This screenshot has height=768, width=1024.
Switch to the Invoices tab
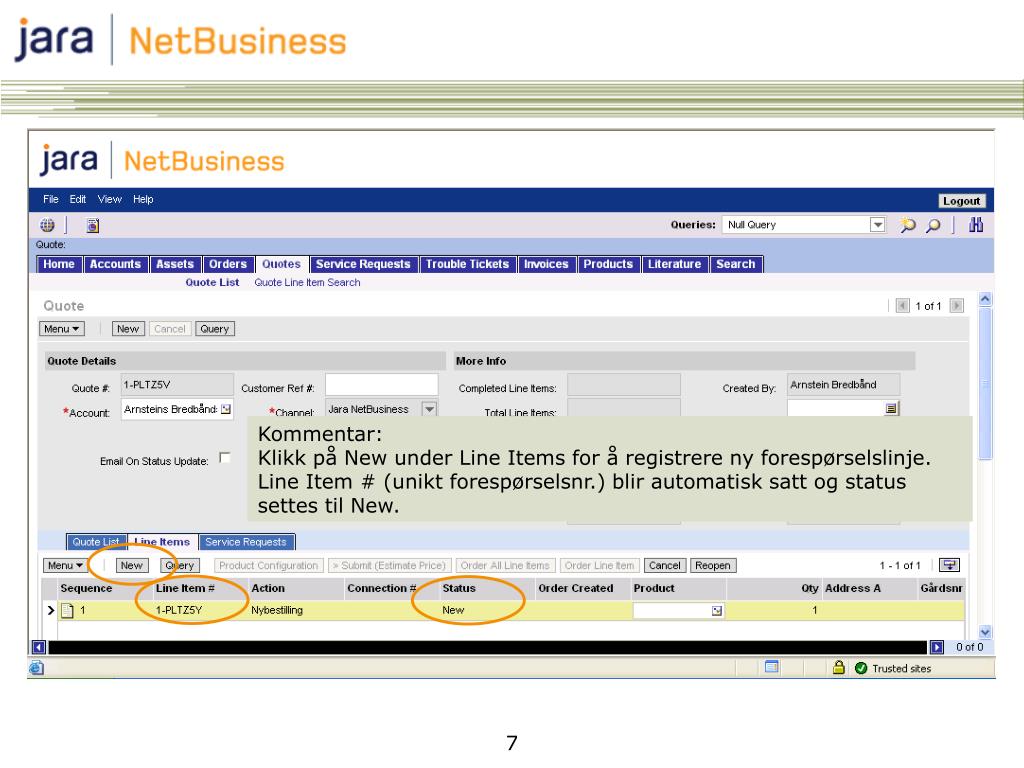[546, 264]
